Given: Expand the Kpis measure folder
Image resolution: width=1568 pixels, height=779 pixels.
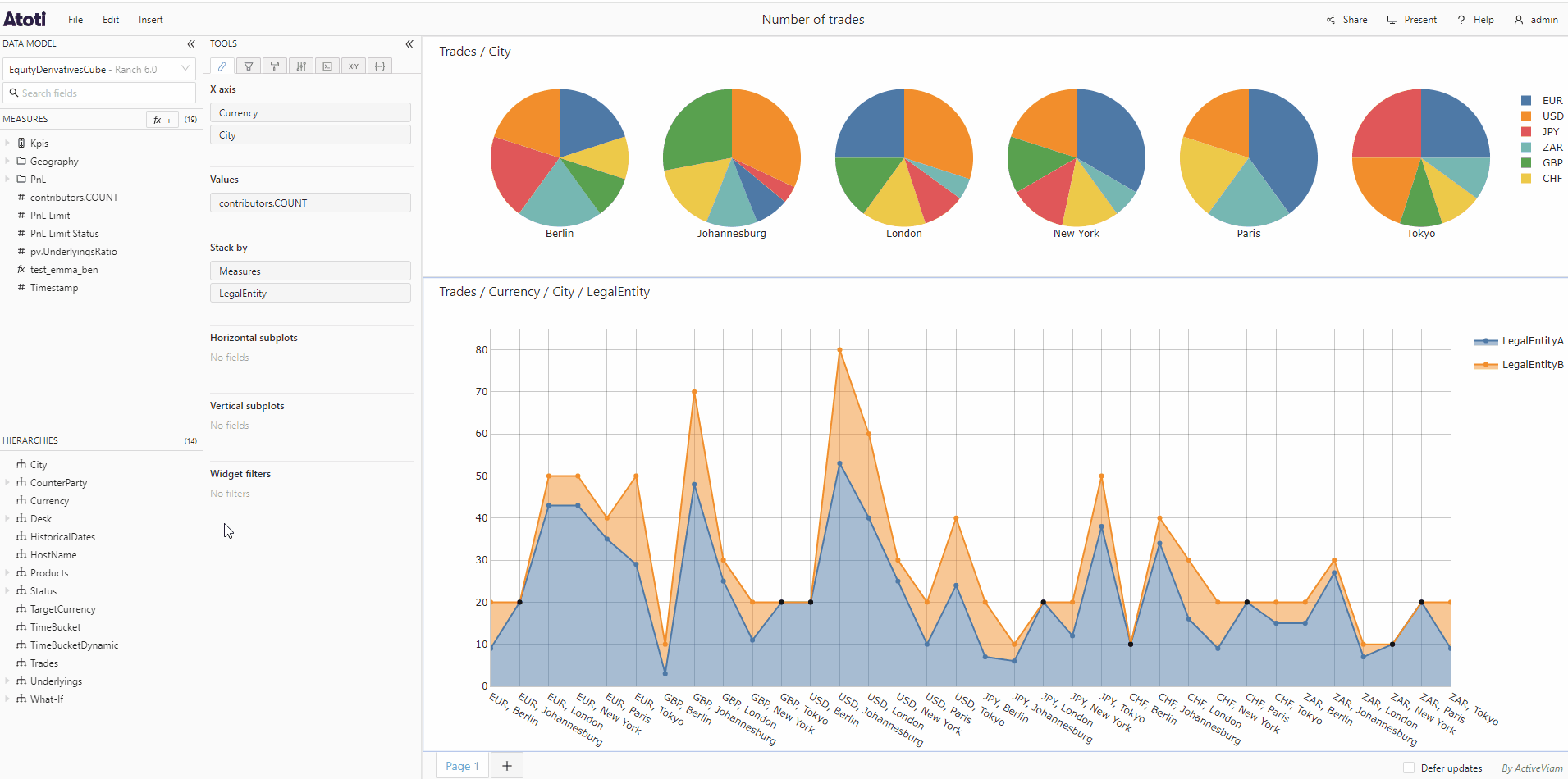Looking at the screenshot, I should click(x=7, y=143).
